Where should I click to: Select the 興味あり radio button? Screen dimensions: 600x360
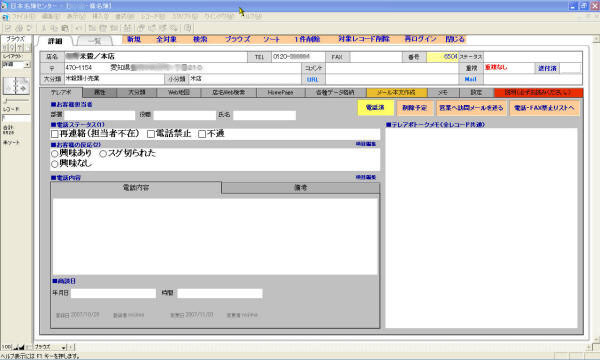click(x=55, y=154)
